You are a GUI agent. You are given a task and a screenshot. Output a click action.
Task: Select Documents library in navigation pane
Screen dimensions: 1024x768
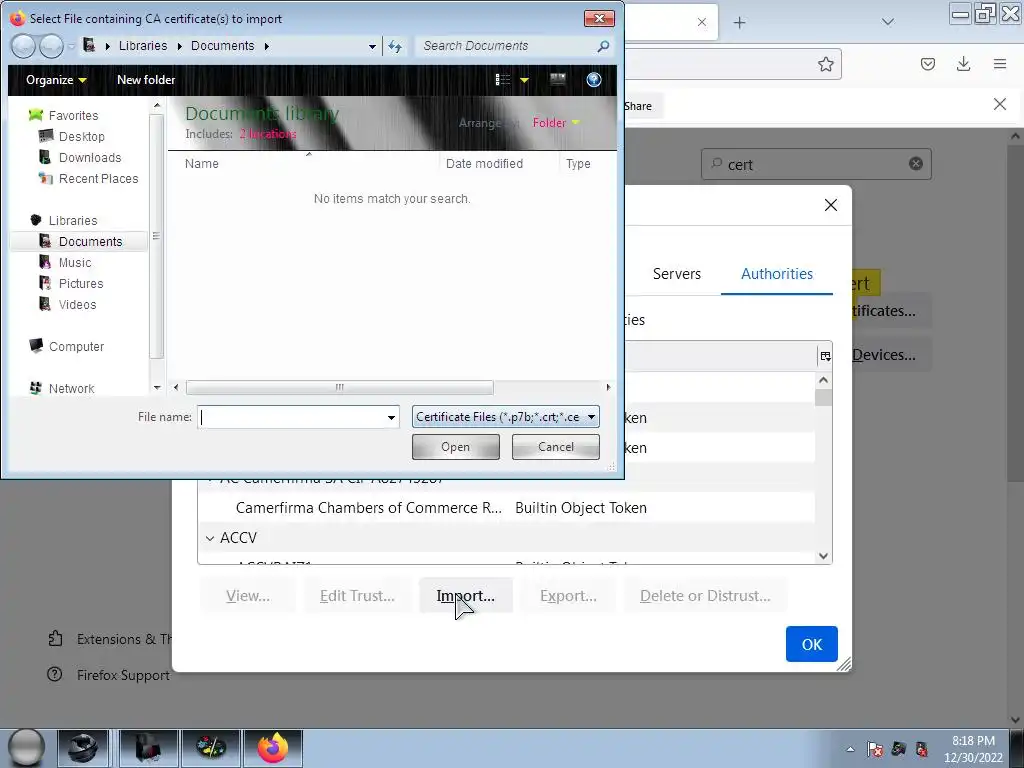90,242
